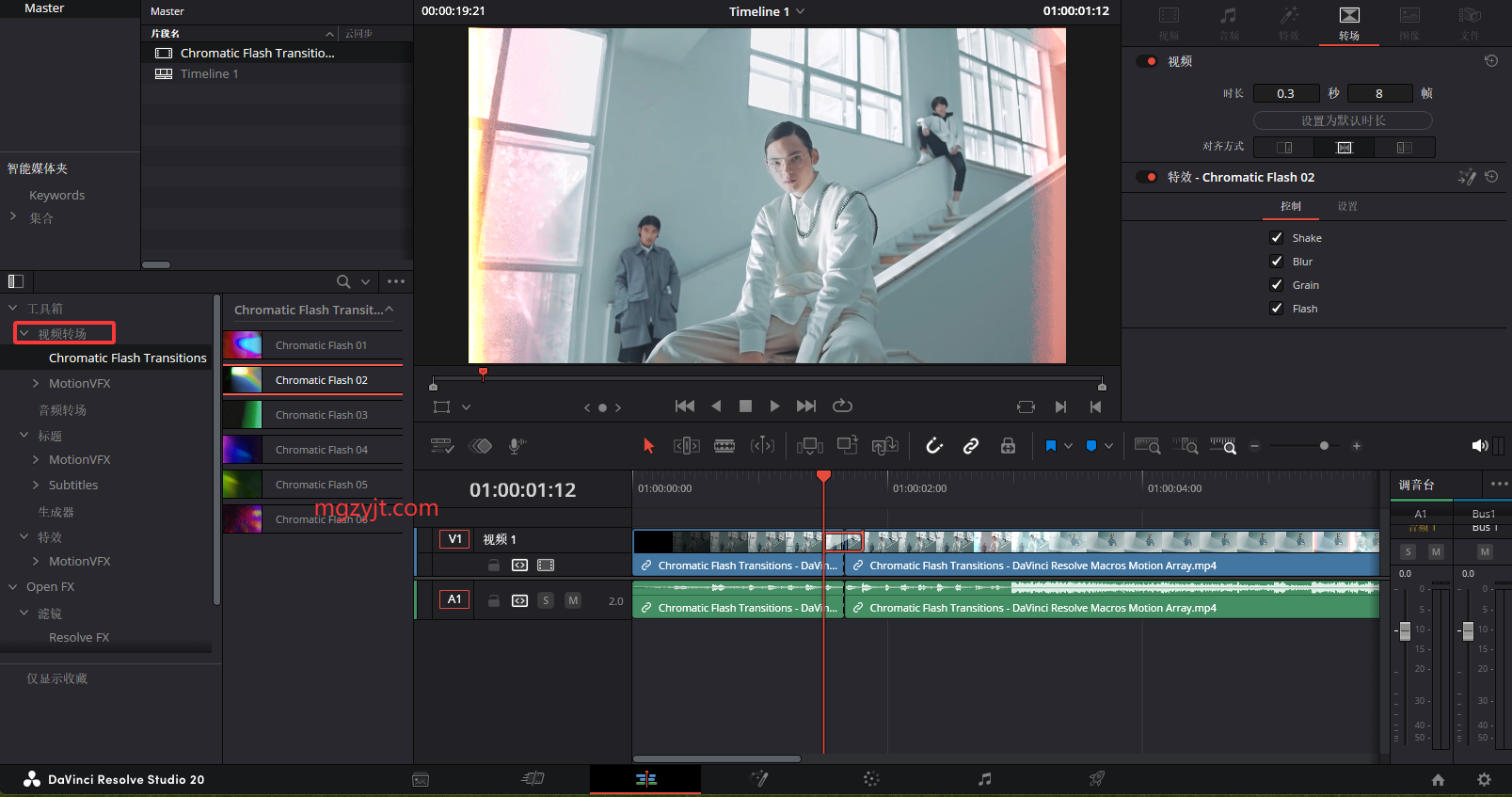Viewport: 1512px width, 797px height.
Task: Solo audio track A1
Action: pyautogui.click(x=546, y=600)
